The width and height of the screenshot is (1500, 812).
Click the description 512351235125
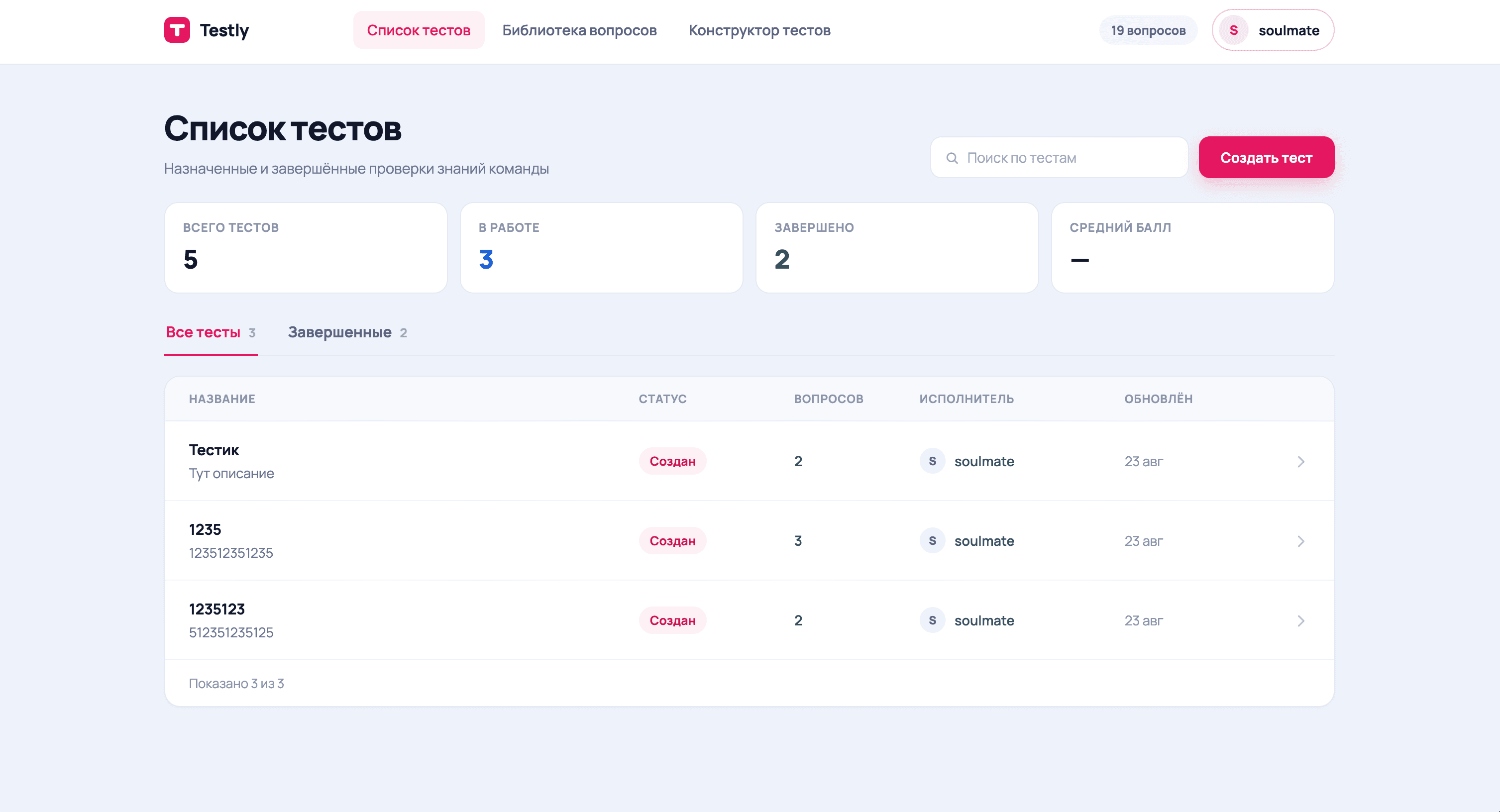[231, 633]
